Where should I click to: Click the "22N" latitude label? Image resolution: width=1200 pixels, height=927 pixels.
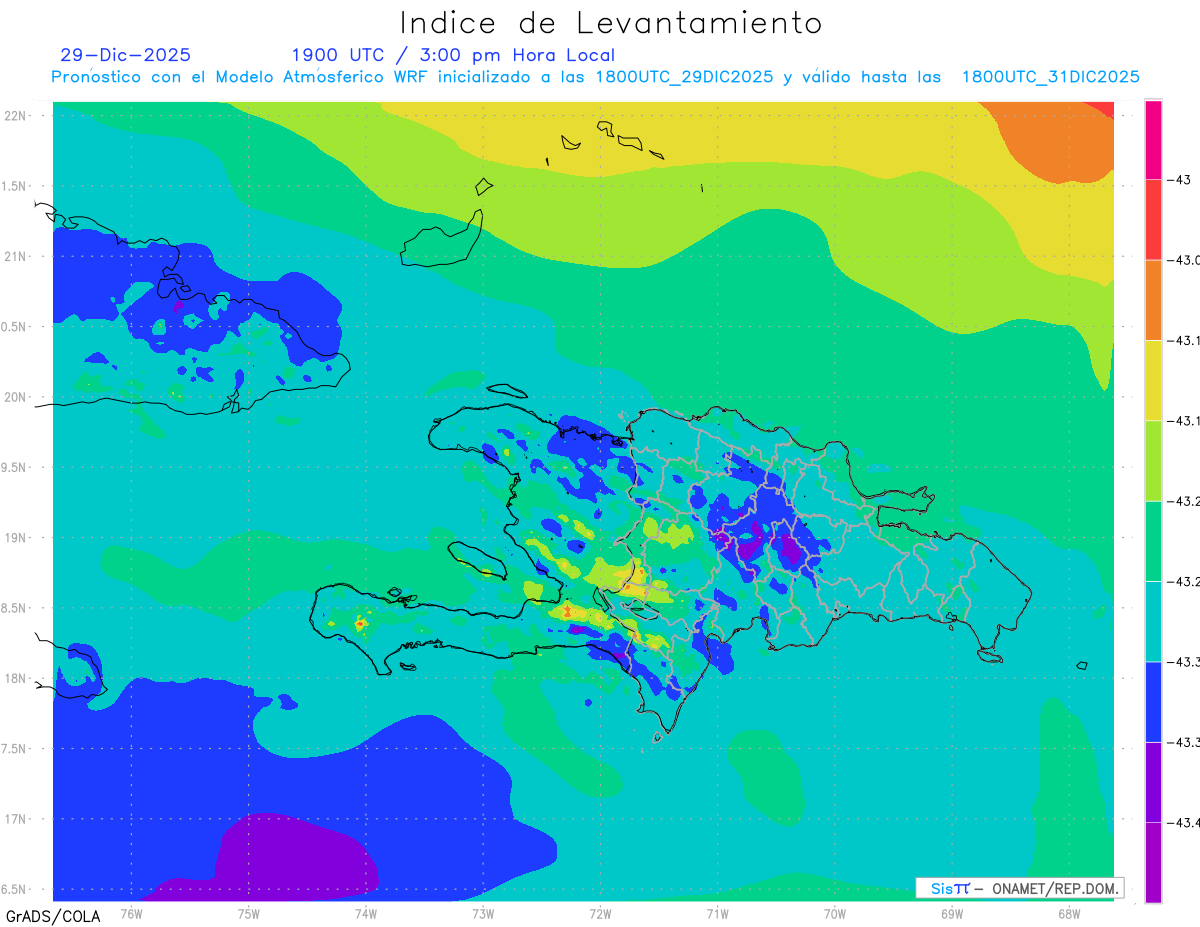point(17,115)
